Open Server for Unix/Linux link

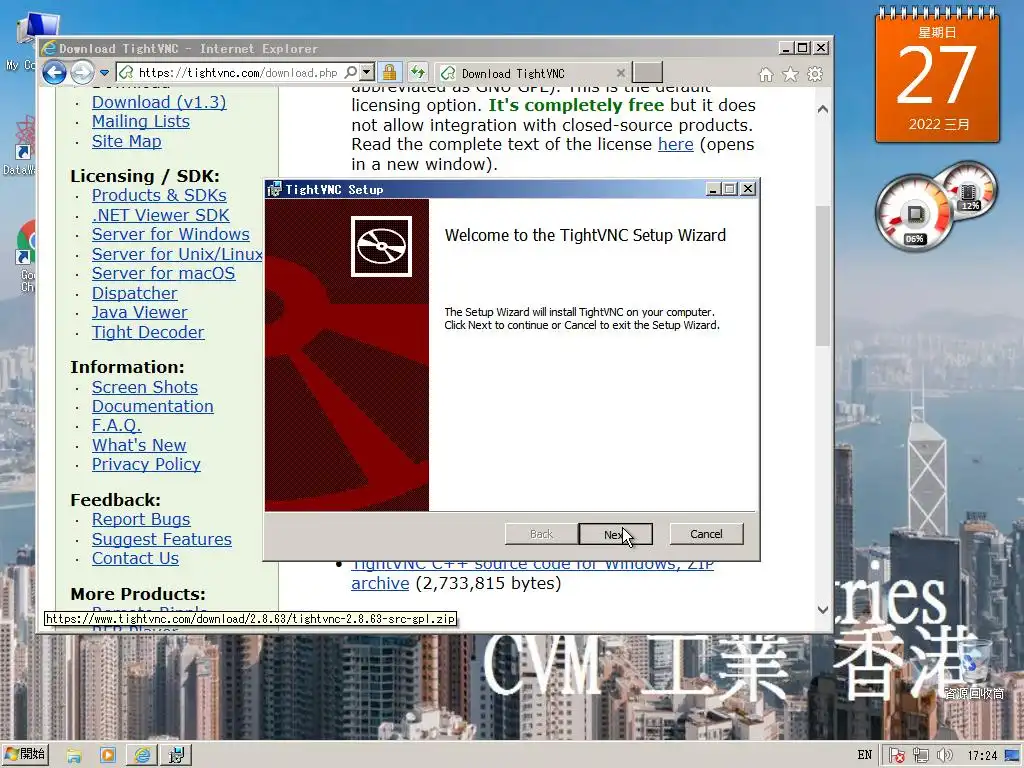pyautogui.click(x=177, y=254)
